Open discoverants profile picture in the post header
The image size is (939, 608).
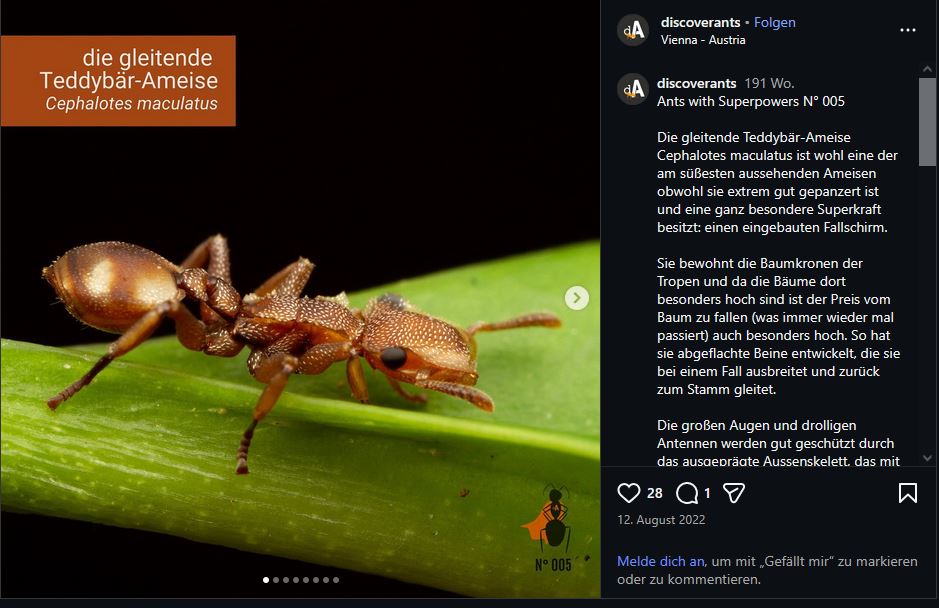[x=633, y=31]
